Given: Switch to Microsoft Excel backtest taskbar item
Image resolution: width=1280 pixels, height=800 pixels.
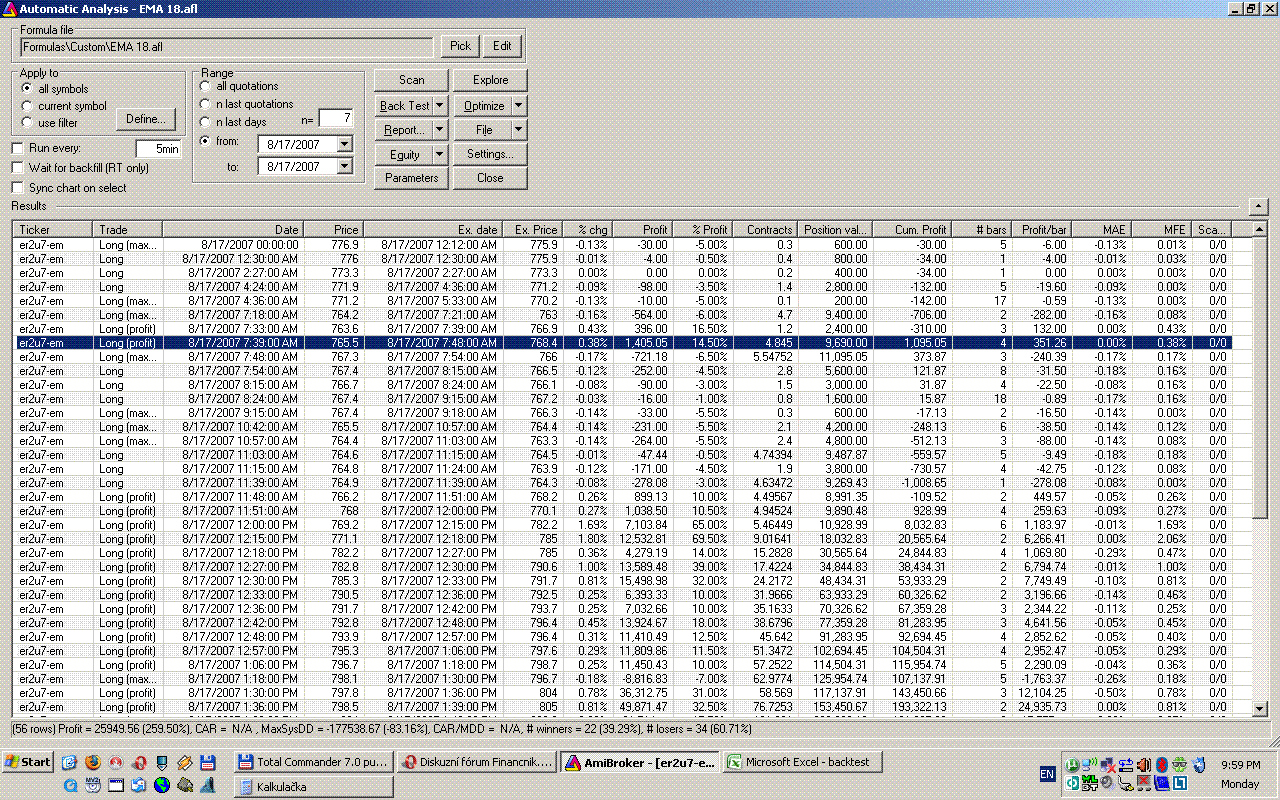Looking at the screenshot, I should point(797,762).
